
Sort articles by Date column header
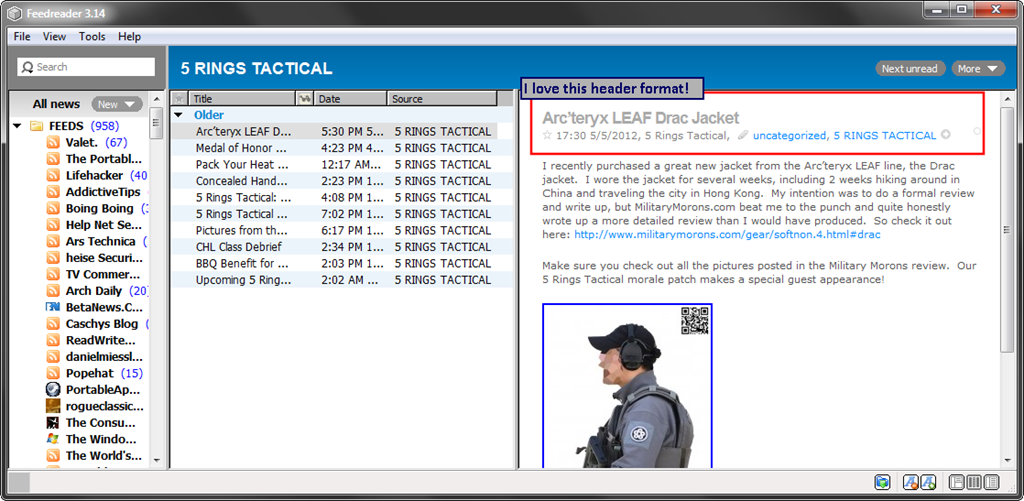[x=351, y=99]
